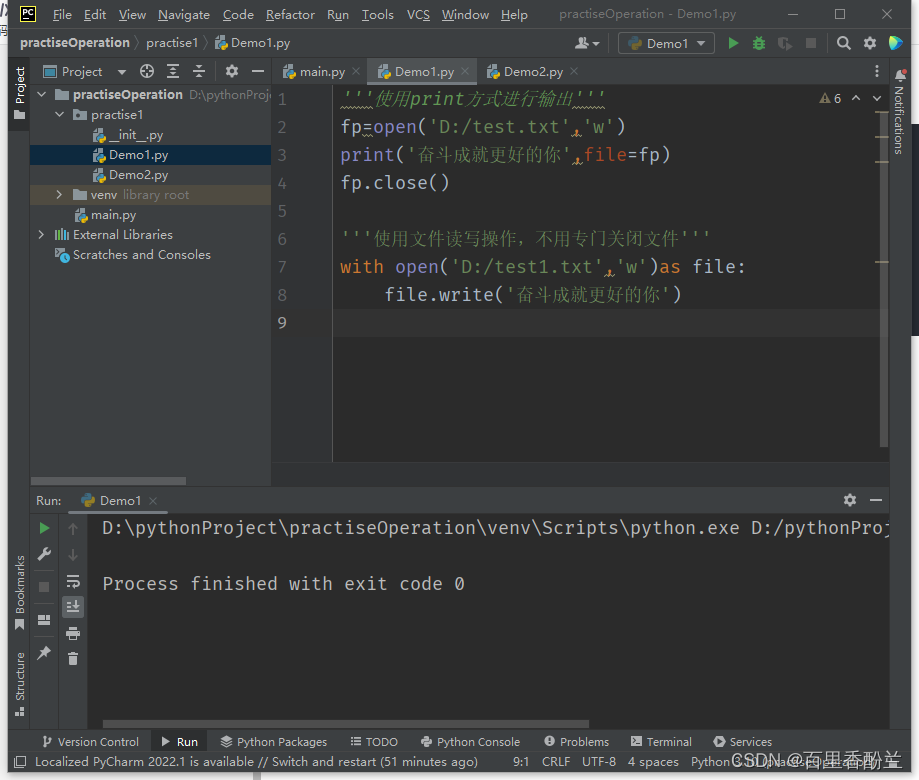
Task: Open the Navigate menu
Action: (183, 15)
